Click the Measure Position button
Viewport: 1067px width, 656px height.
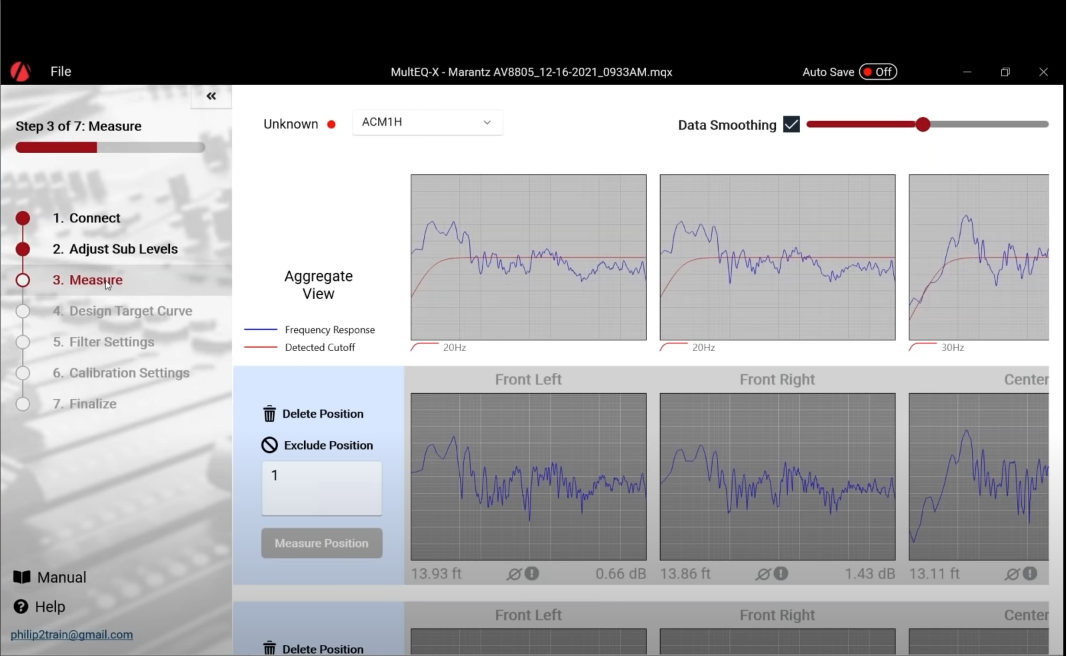[x=322, y=543]
